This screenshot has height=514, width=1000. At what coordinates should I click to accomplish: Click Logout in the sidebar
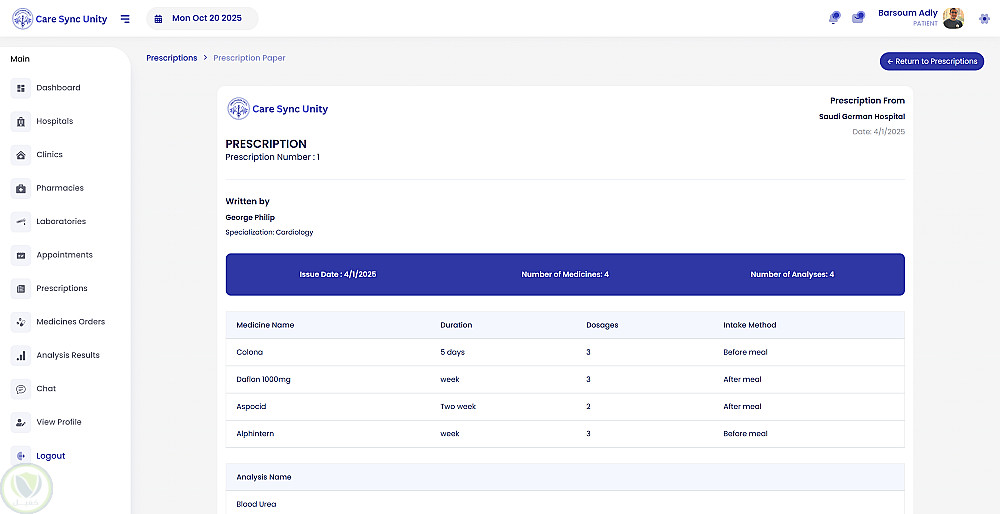tap(50, 456)
